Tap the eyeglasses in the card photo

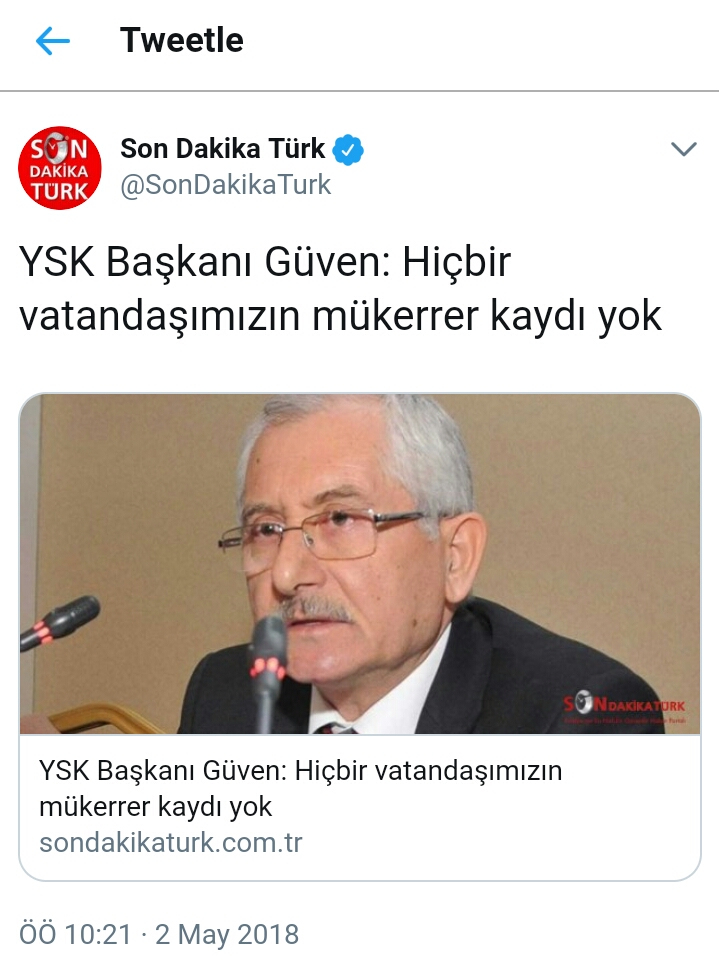pos(322,538)
